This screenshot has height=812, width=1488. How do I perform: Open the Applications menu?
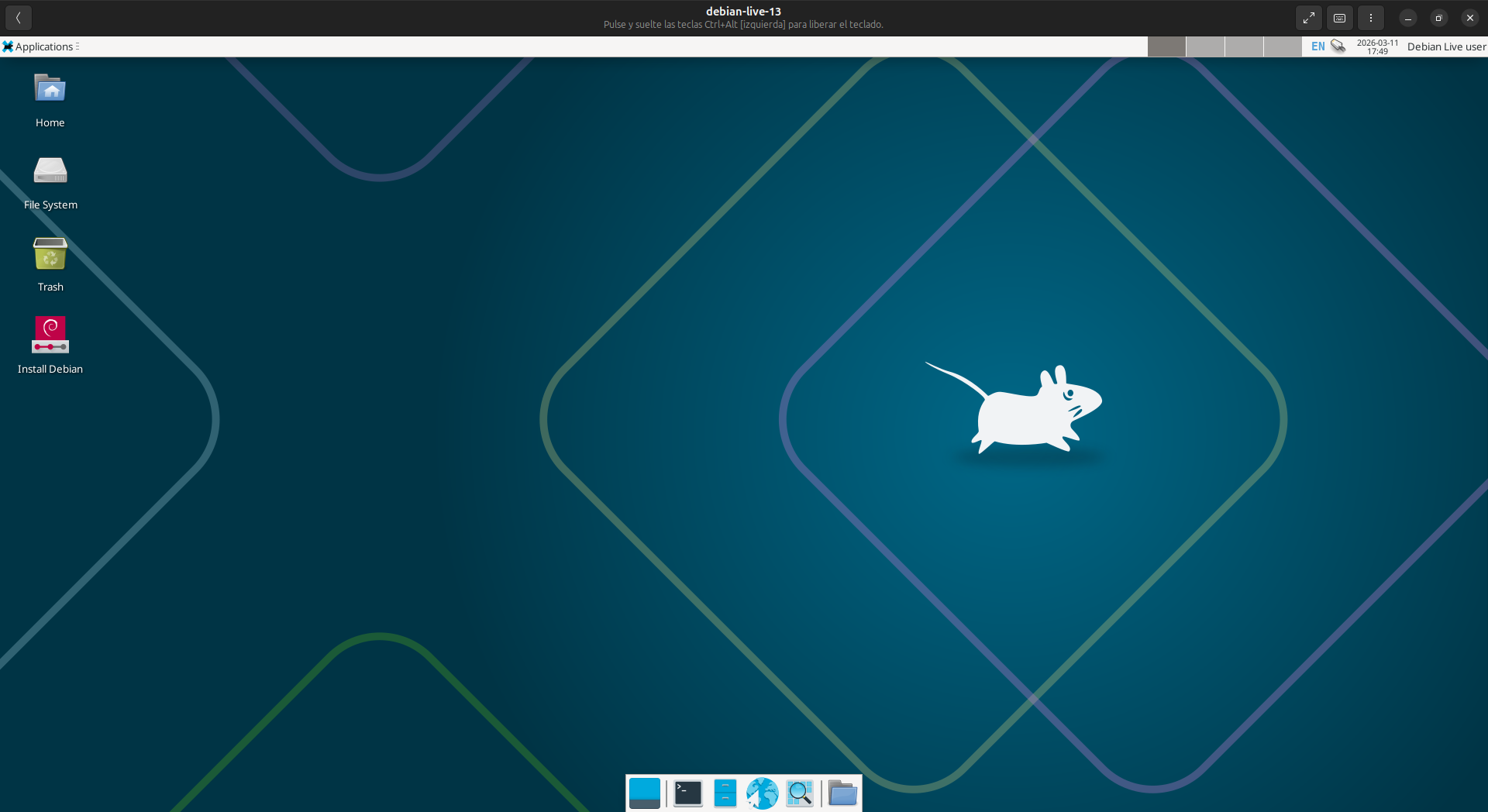pyautogui.click(x=40, y=46)
